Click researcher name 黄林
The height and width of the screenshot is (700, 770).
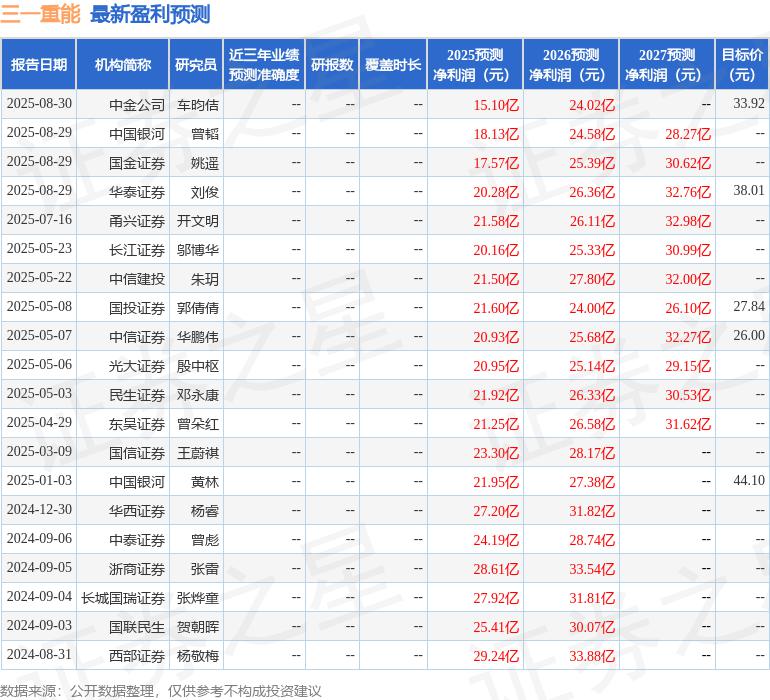(x=205, y=481)
